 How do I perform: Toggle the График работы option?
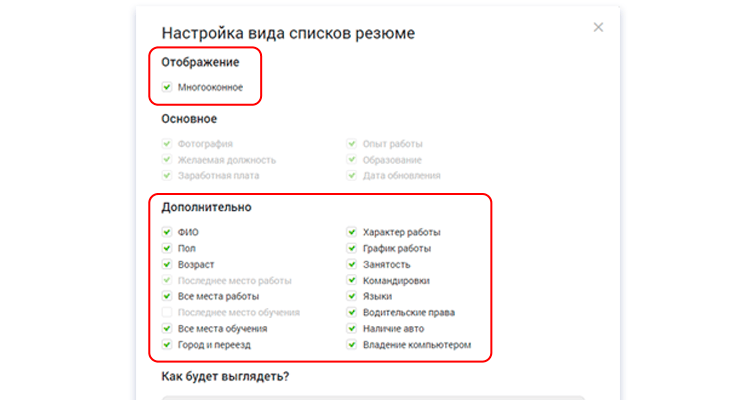click(352, 248)
